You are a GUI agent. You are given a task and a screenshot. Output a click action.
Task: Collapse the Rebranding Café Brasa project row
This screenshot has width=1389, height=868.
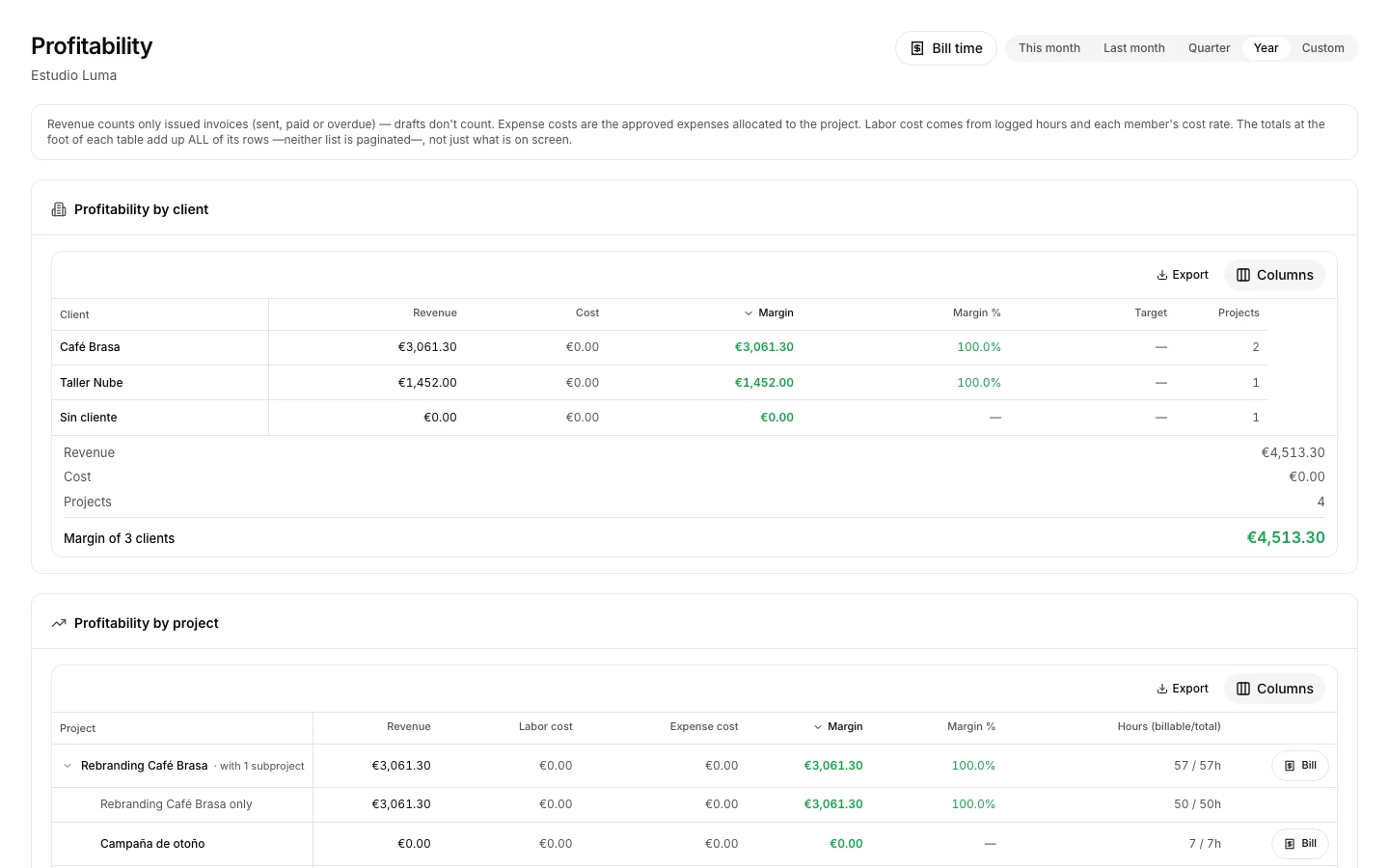coord(68,766)
